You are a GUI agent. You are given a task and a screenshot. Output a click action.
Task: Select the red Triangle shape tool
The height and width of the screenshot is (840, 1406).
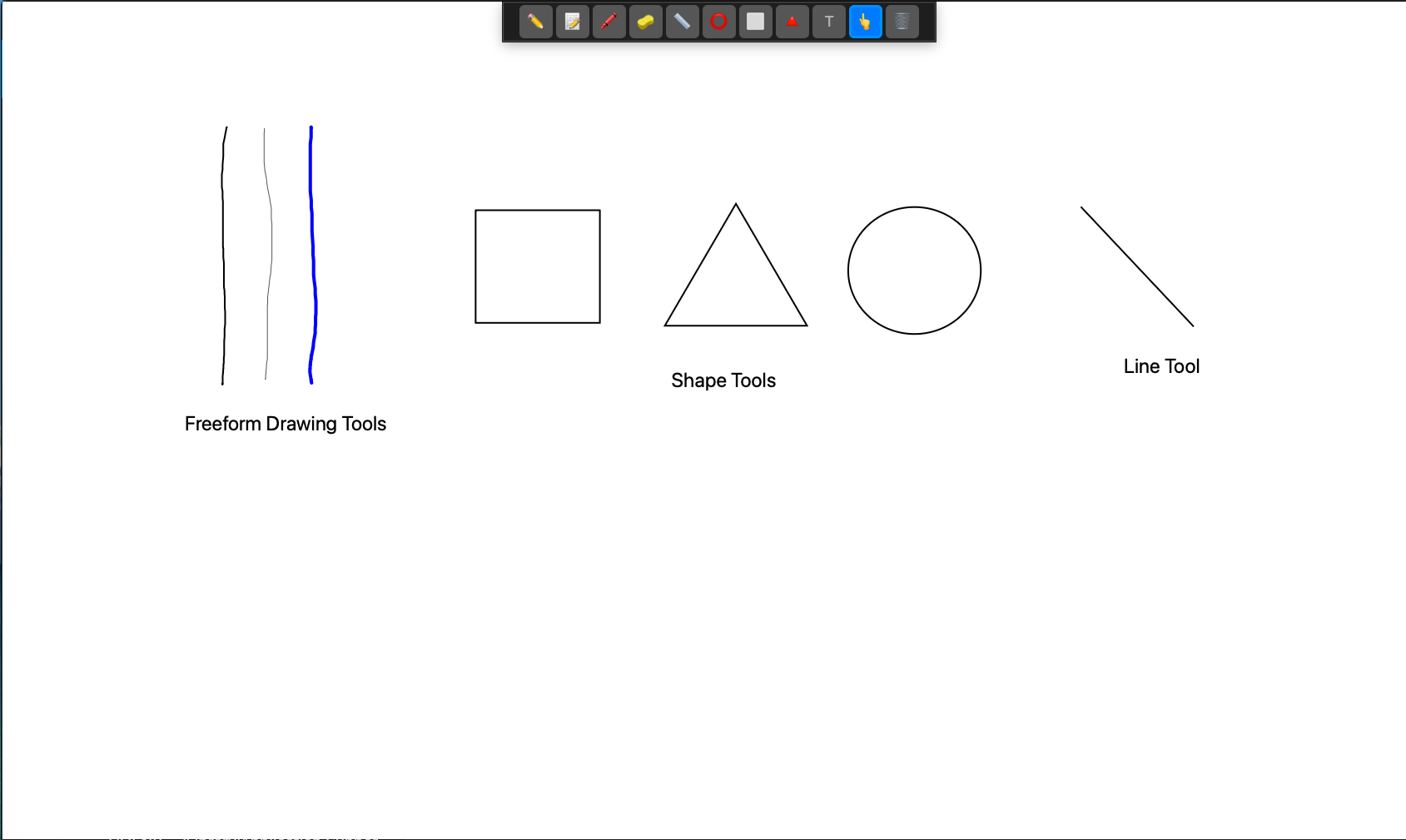[792, 22]
